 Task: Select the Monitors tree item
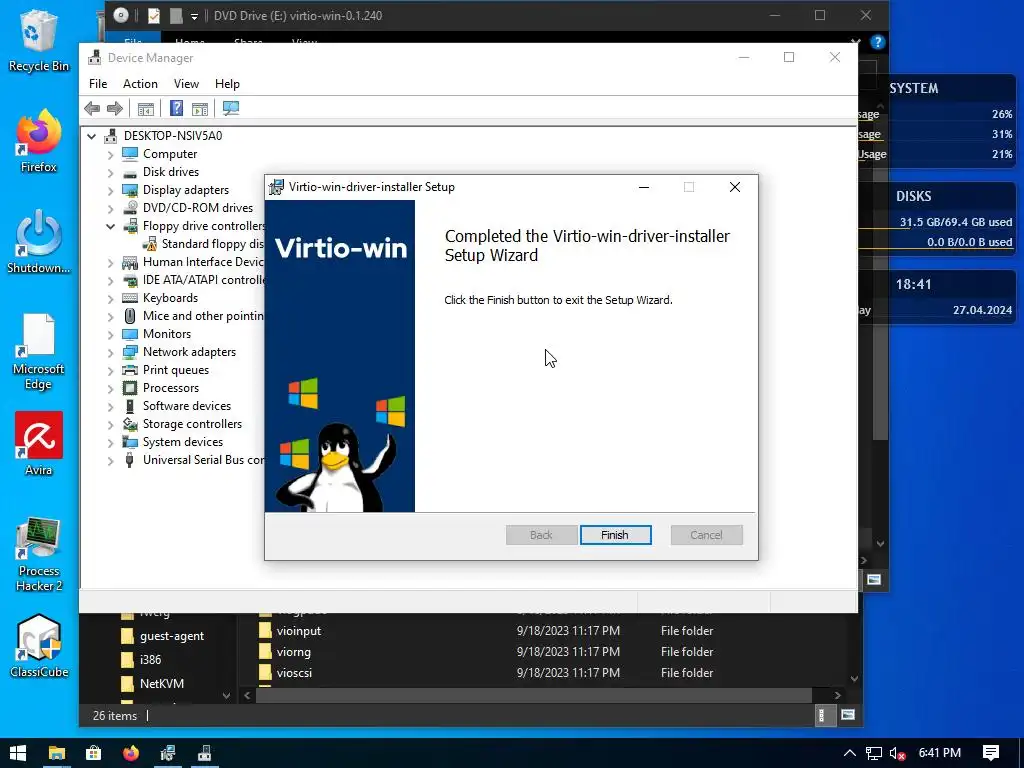[167, 334]
